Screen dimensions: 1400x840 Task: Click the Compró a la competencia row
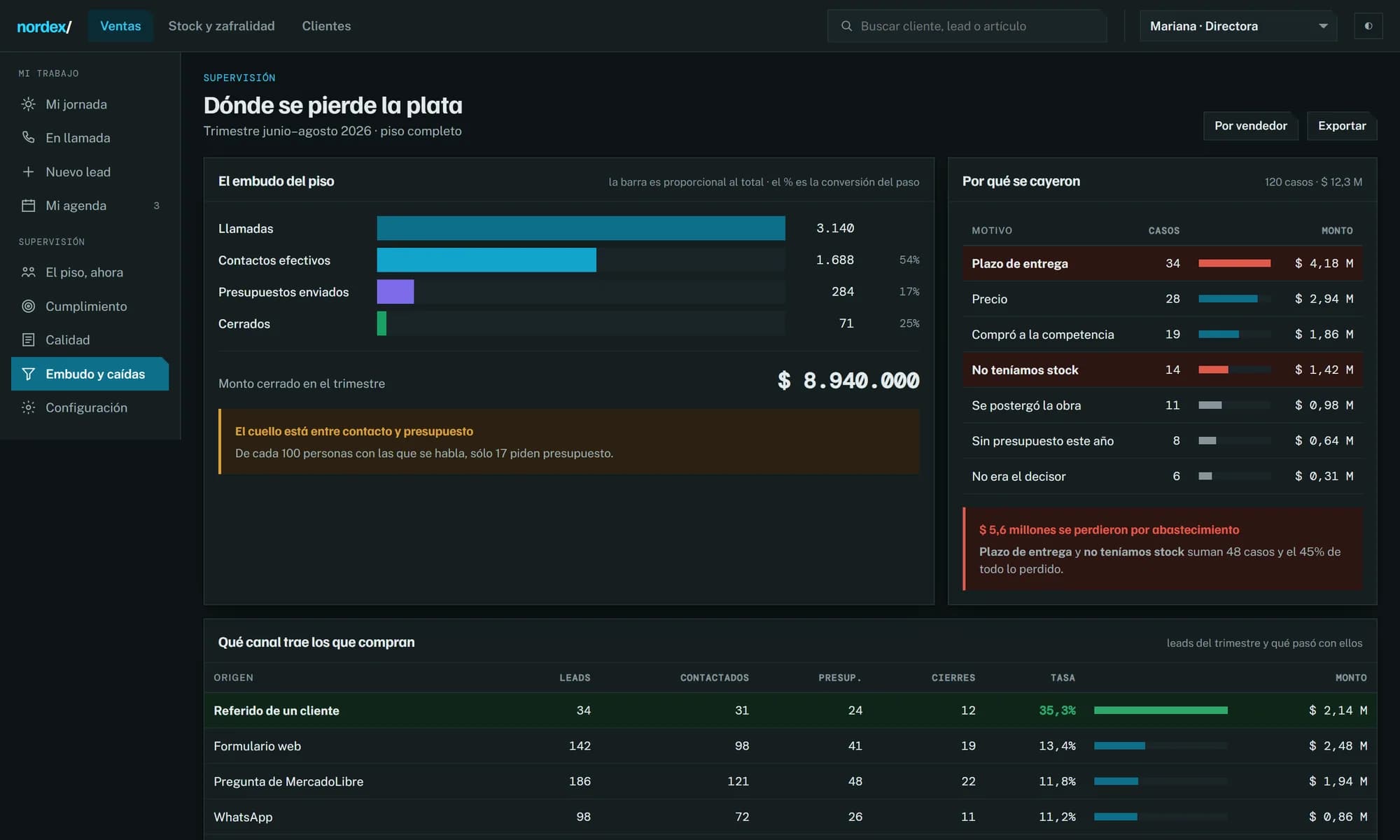(1162, 335)
